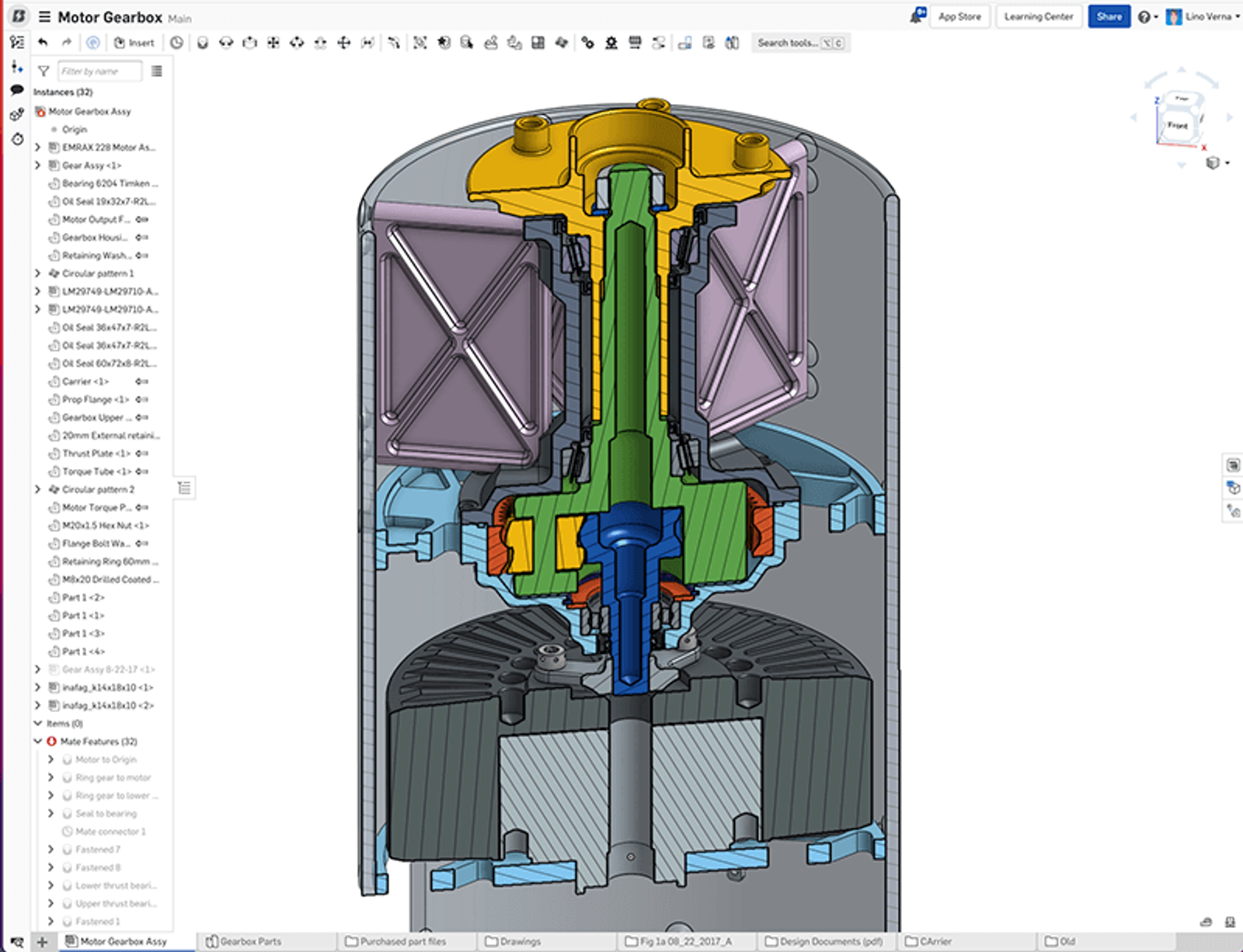Click the filter funnel icon above the Instances list
This screenshot has width=1243, height=952.
coord(41,71)
